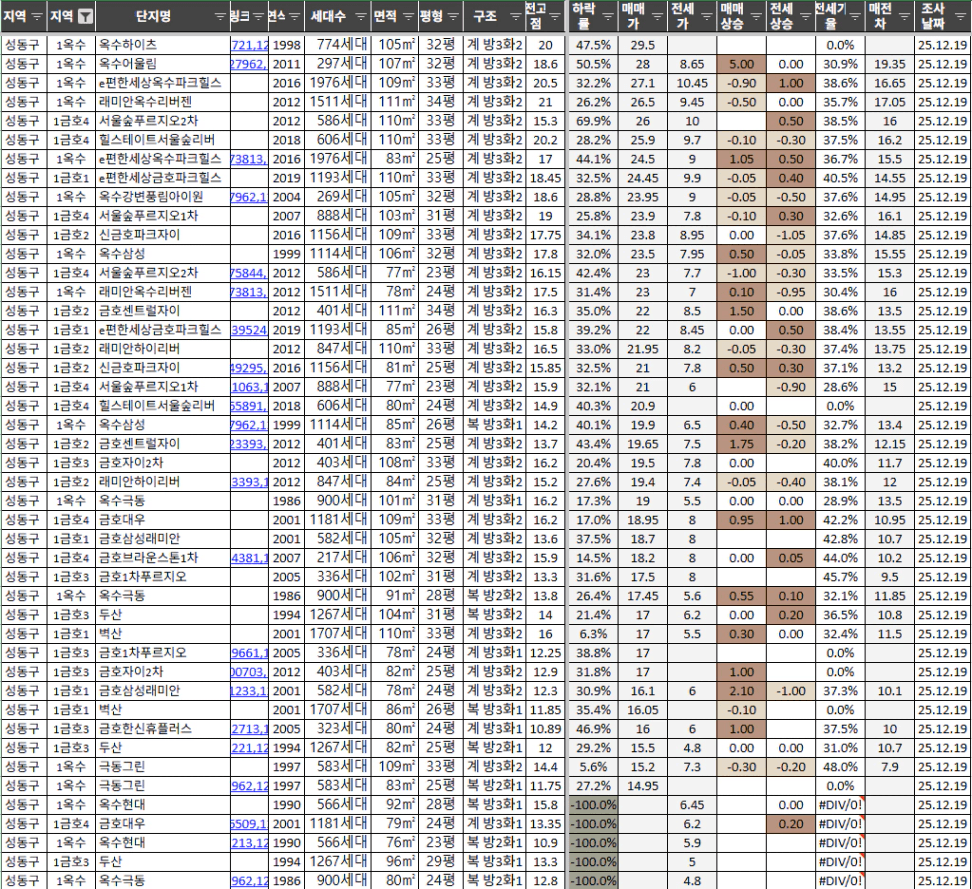Open the link in the 옥수하이츠 row
972x889 pixels.
tap(249, 45)
